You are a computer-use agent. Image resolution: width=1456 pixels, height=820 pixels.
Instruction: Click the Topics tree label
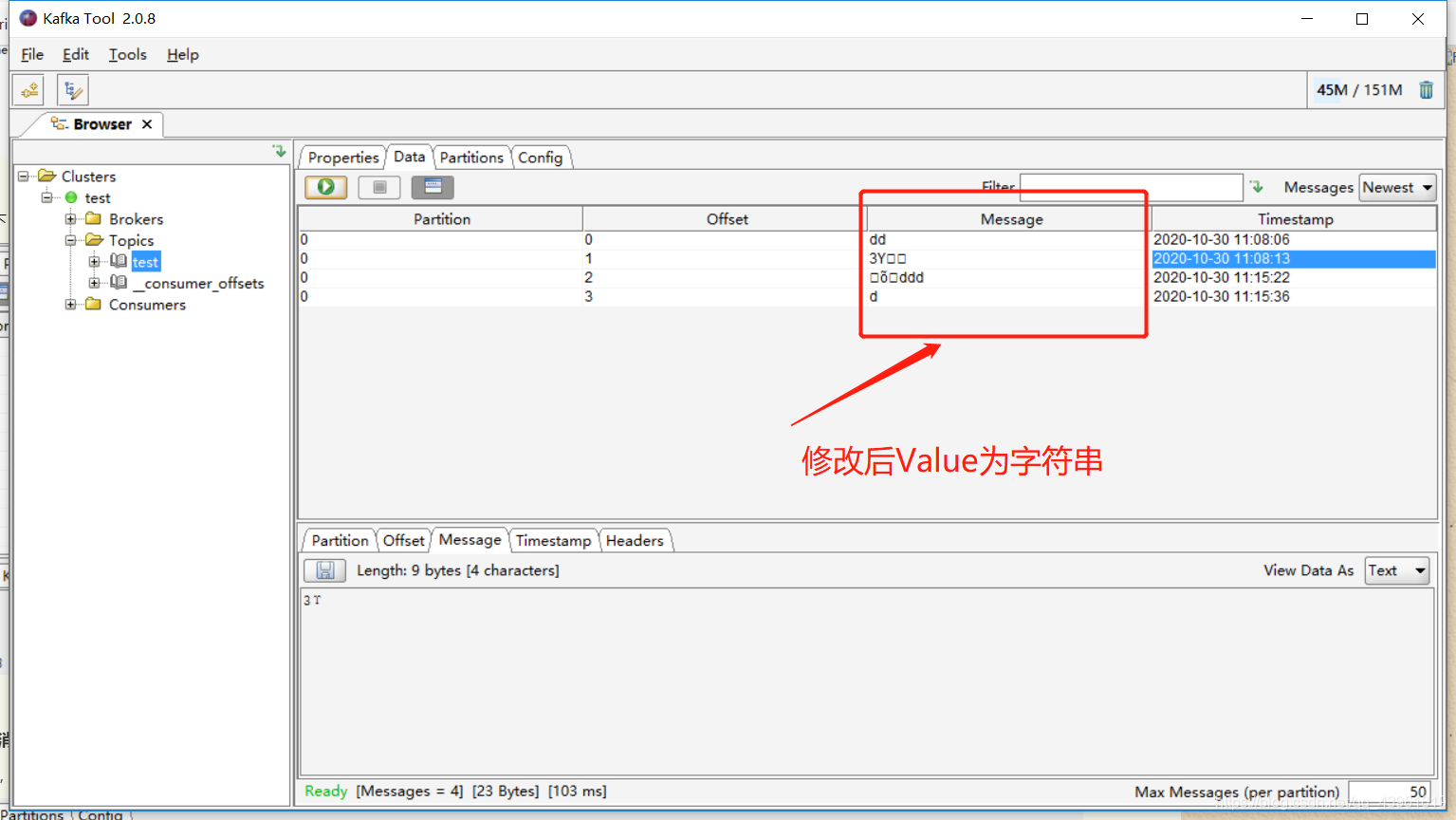coord(131,240)
